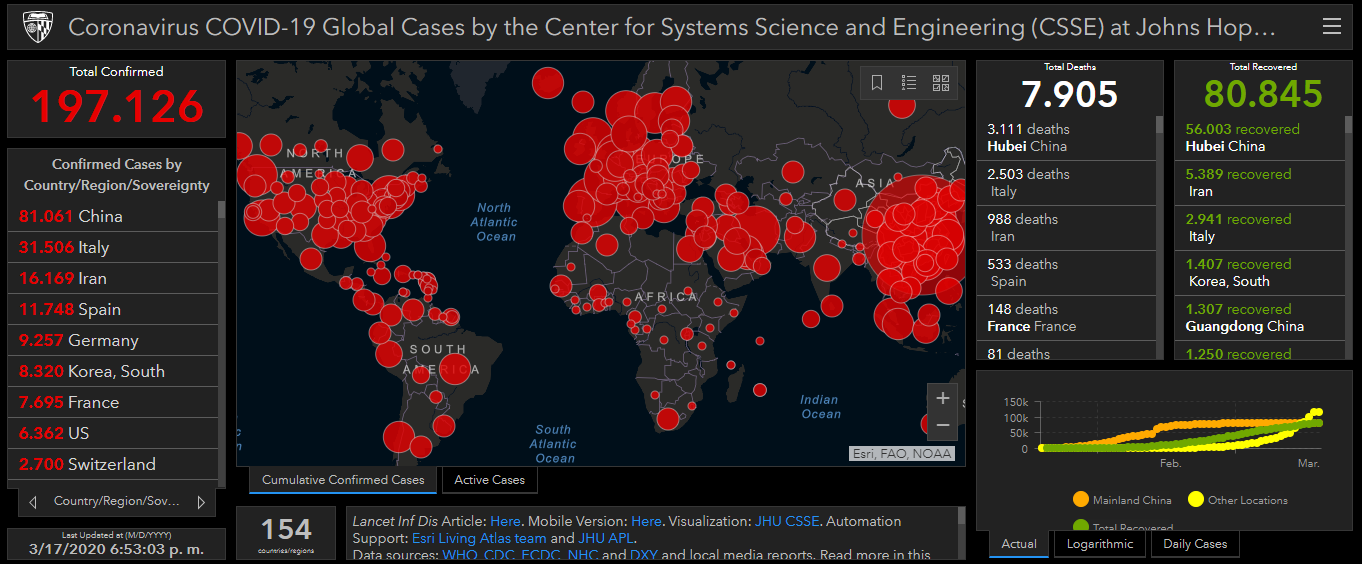Select 2.700 Switzerland in country list
The height and width of the screenshot is (564, 1362).
[113, 464]
